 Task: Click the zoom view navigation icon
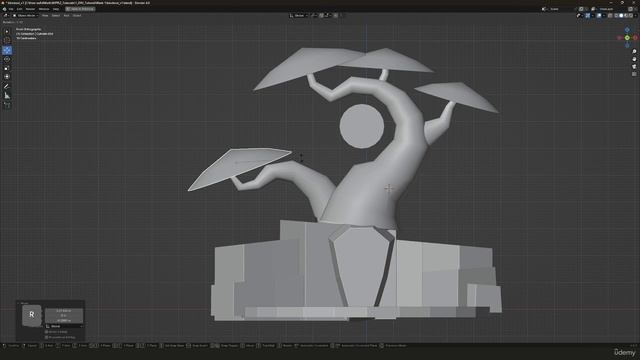634,52
